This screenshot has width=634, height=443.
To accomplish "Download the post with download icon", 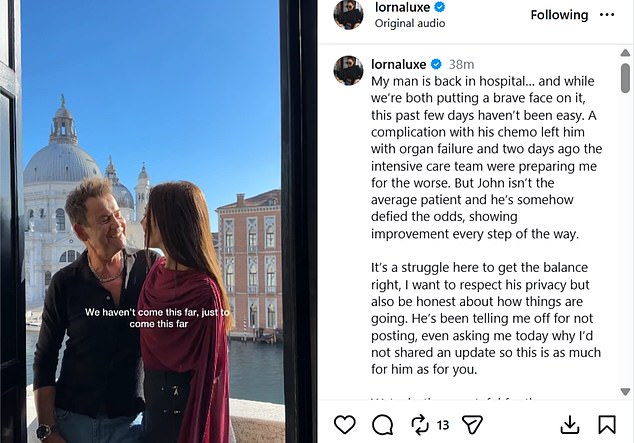I will click(569, 425).
